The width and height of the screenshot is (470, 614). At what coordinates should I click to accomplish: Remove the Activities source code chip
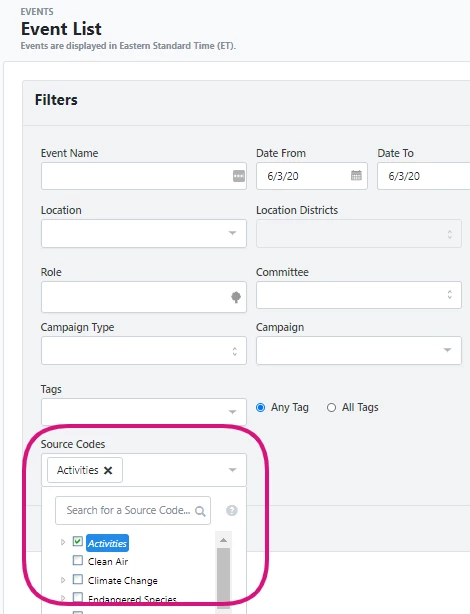coord(108,470)
